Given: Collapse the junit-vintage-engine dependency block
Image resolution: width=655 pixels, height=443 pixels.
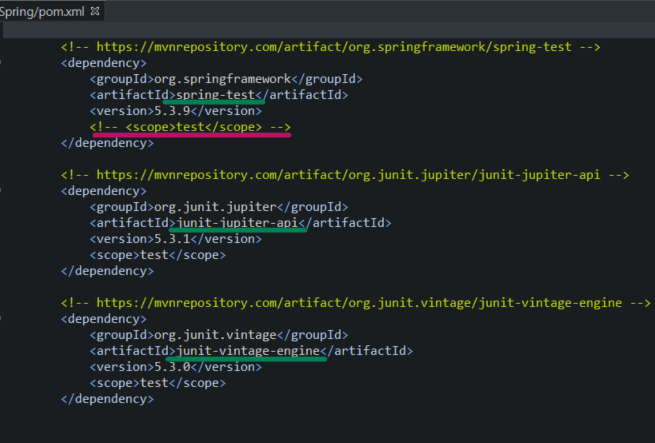Looking at the screenshot, I should click(x=3, y=319).
